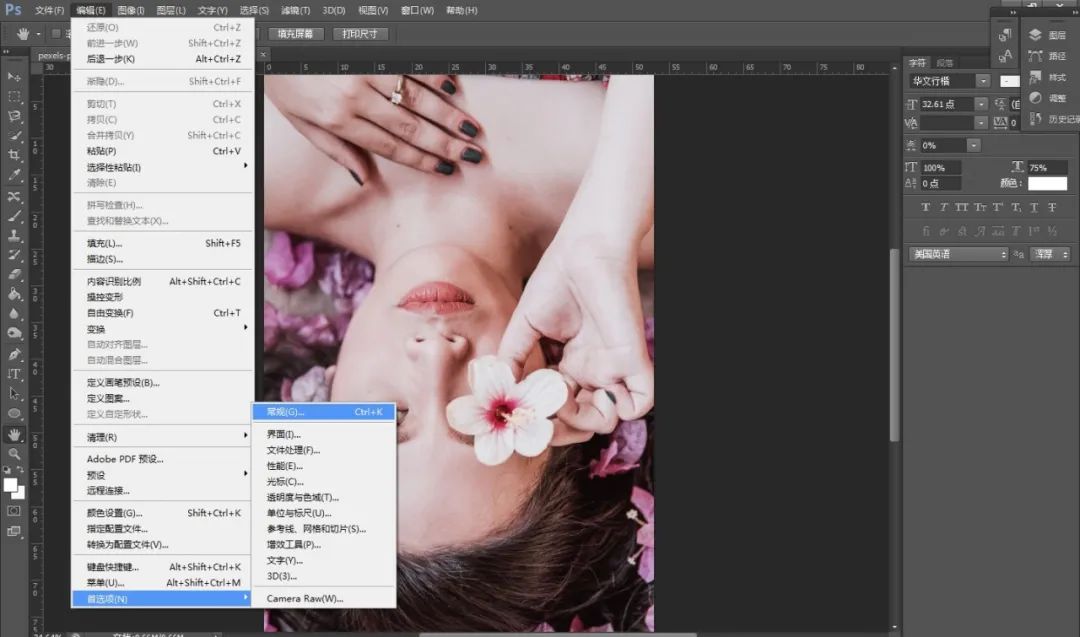Viewport: 1080px width, 637px height.
Task: Choose 填充(L)... from the edit menu
Action: (163, 243)
